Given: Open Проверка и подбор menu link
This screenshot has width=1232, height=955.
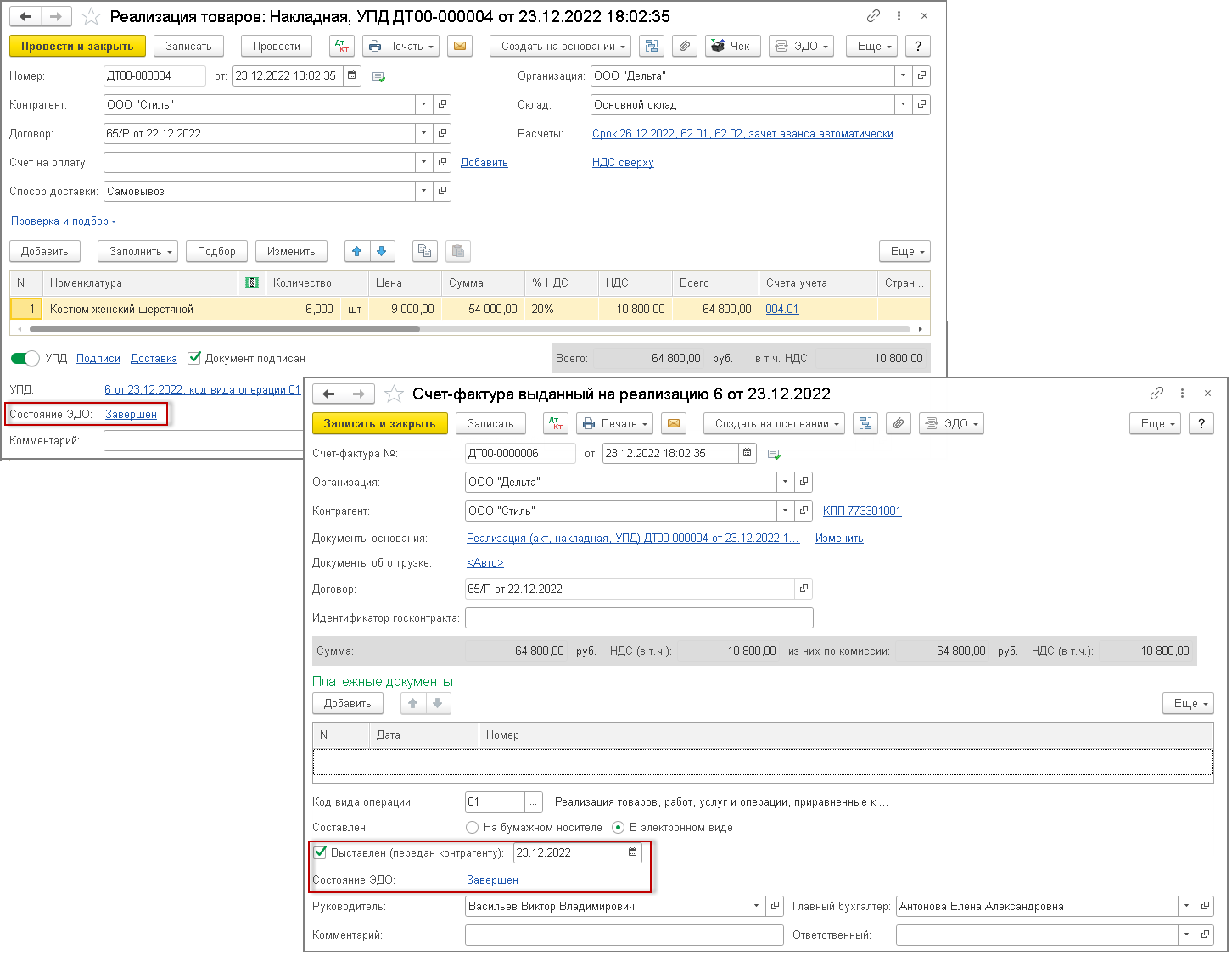Looking at the screenshot, I should point(64,221).
